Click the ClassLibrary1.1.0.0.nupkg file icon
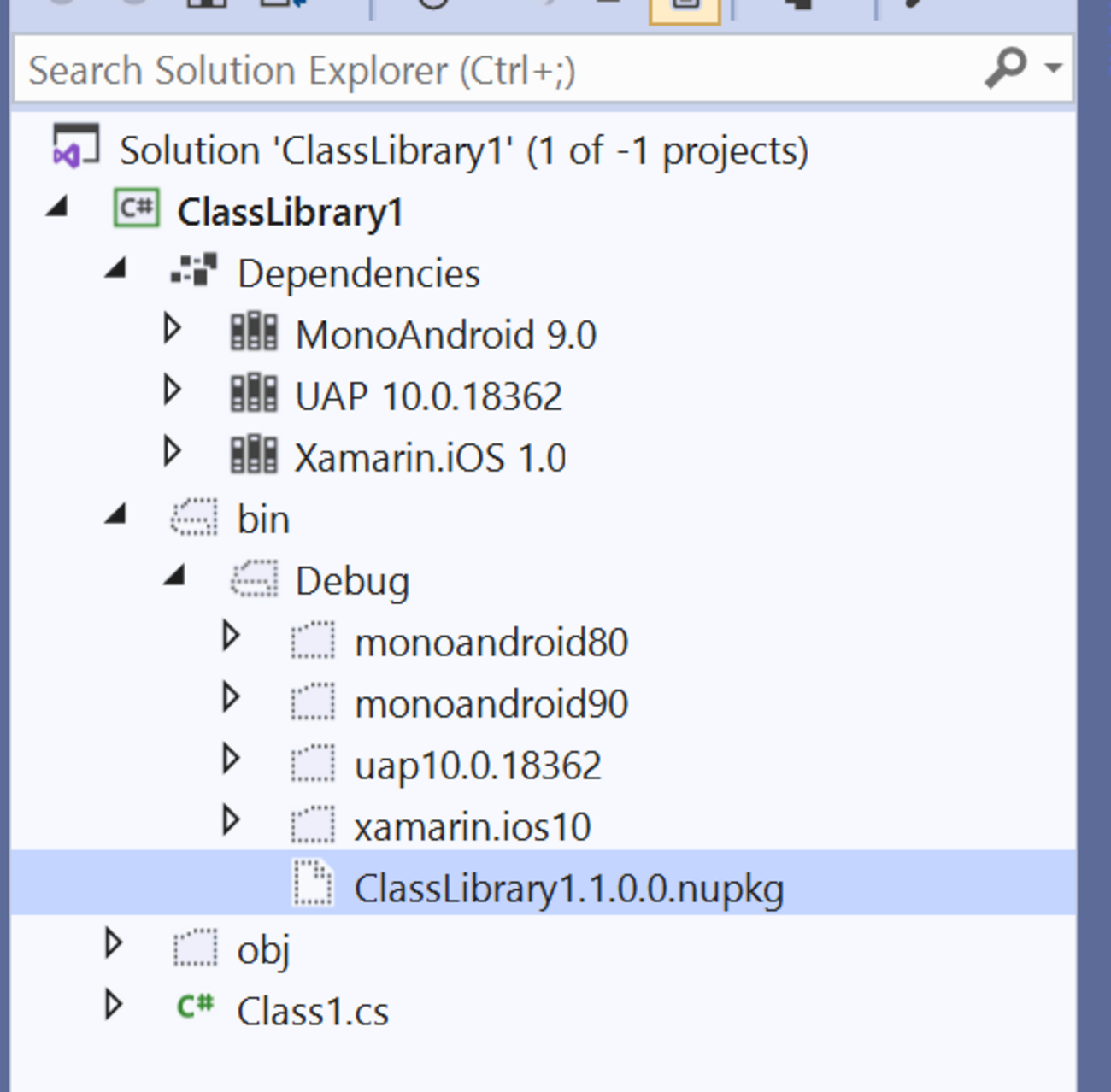The height and width of the screenshot is (1092, 1111). [x=313, y=884]
